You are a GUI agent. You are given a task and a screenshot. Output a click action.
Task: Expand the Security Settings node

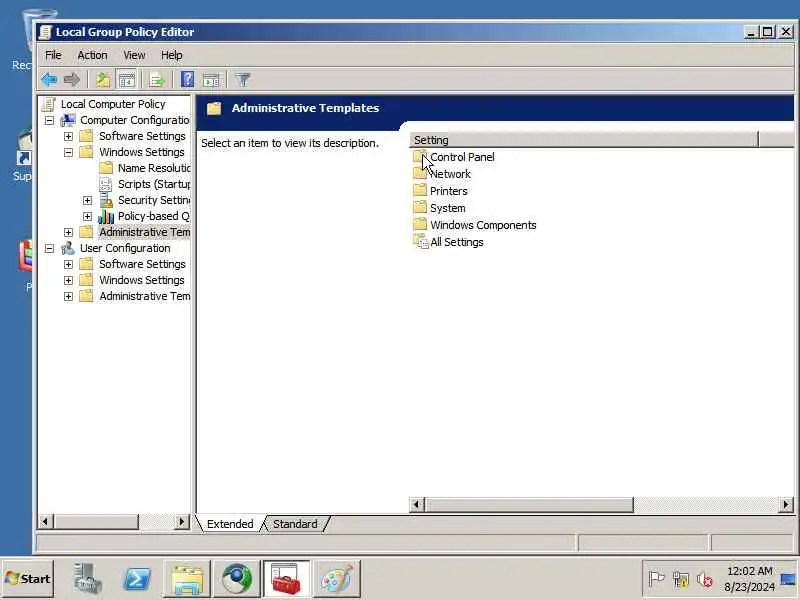87,200
